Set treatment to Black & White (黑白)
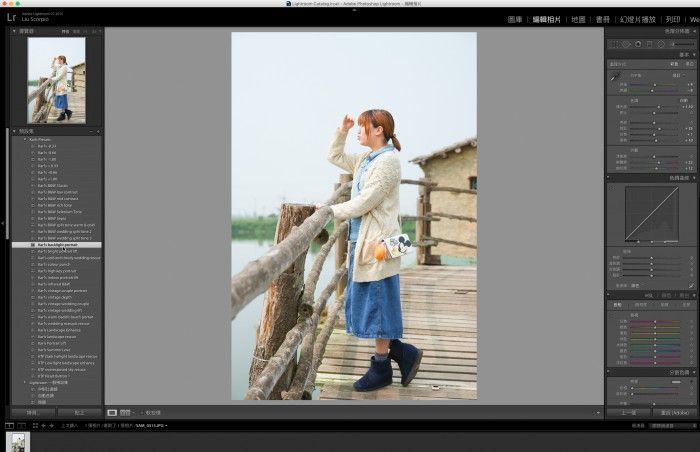The width and height of the screenshot is (700, 452). 689,64
